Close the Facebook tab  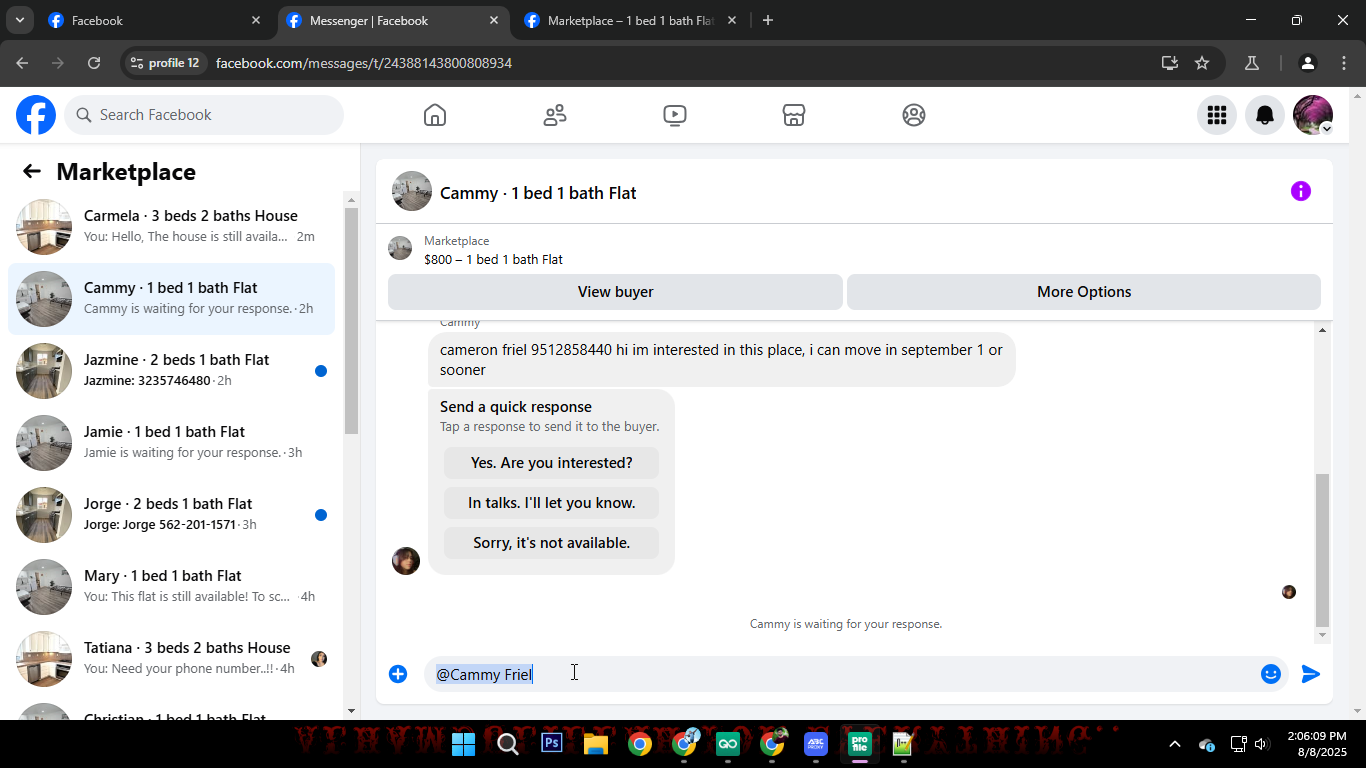point(256,20)
